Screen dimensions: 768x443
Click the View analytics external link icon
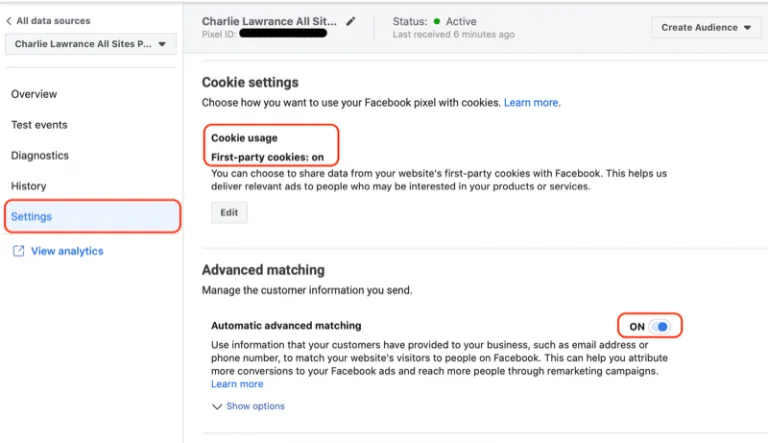point(18,251)
